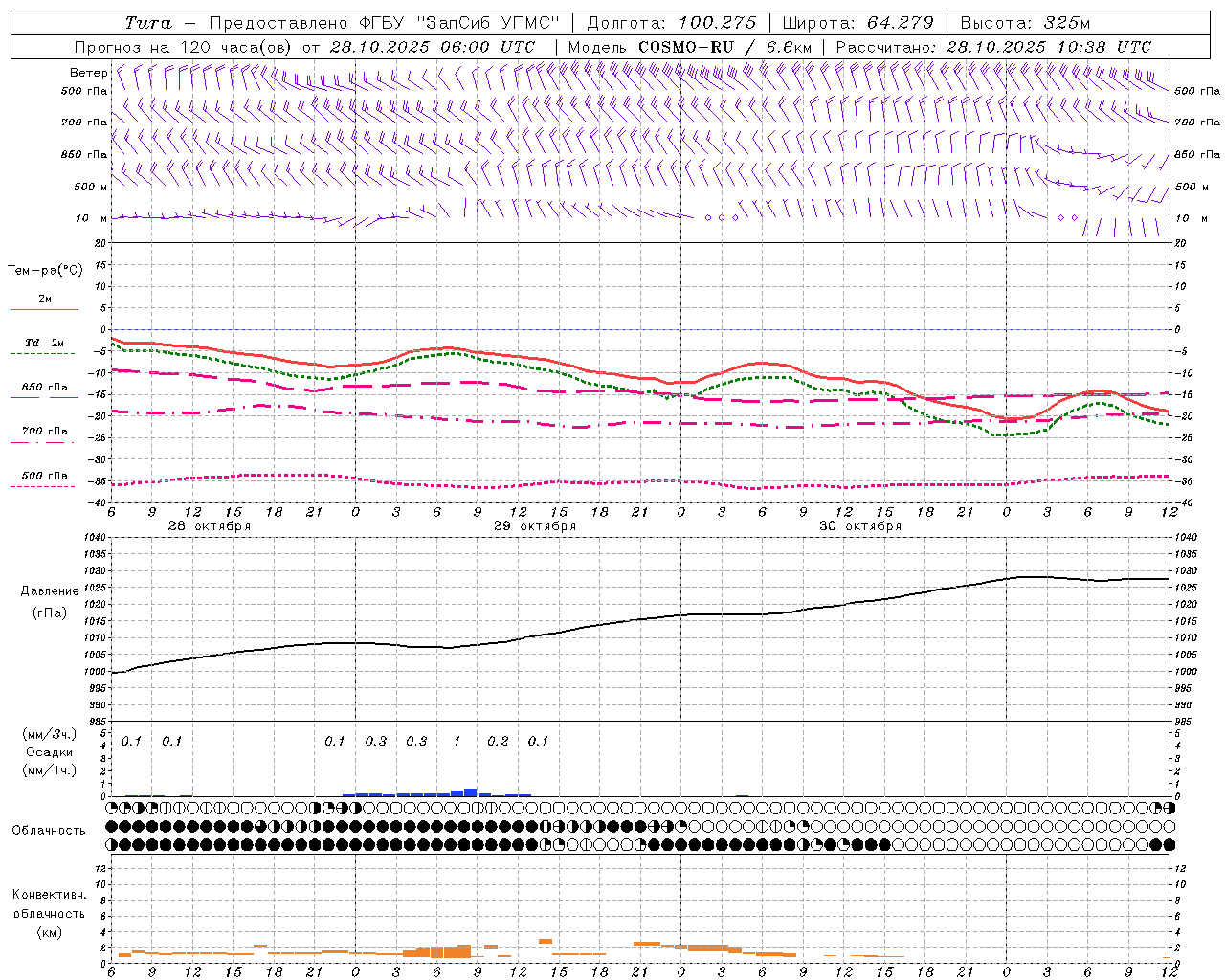Click the "29 октября" date label
This screenshot has width=1225, height=980.
(x=535, y=526)
